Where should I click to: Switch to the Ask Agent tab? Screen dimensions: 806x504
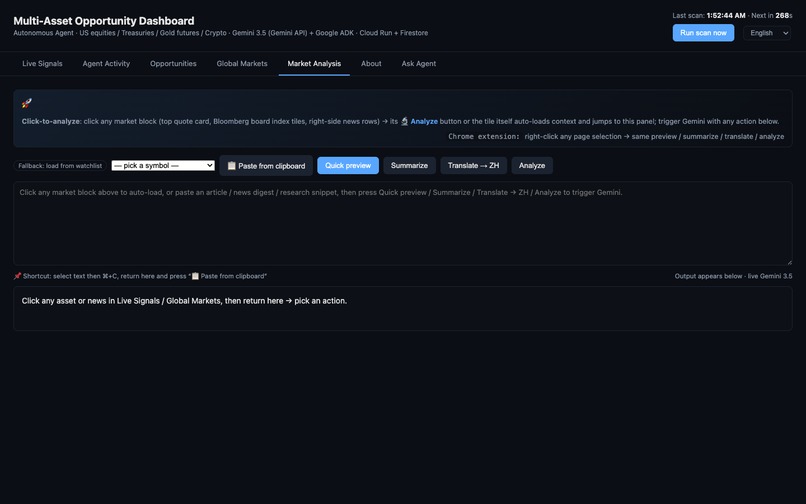tap(418, 64)
